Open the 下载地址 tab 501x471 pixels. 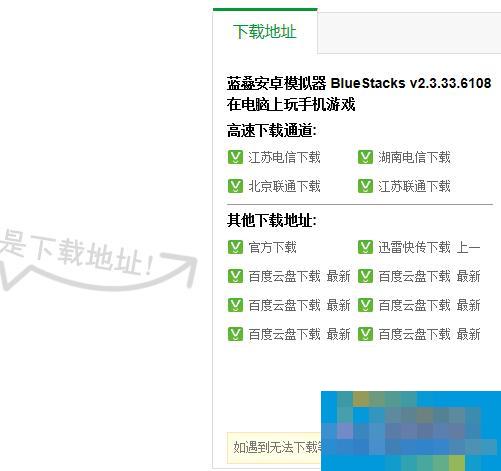[x=265, y=32]
